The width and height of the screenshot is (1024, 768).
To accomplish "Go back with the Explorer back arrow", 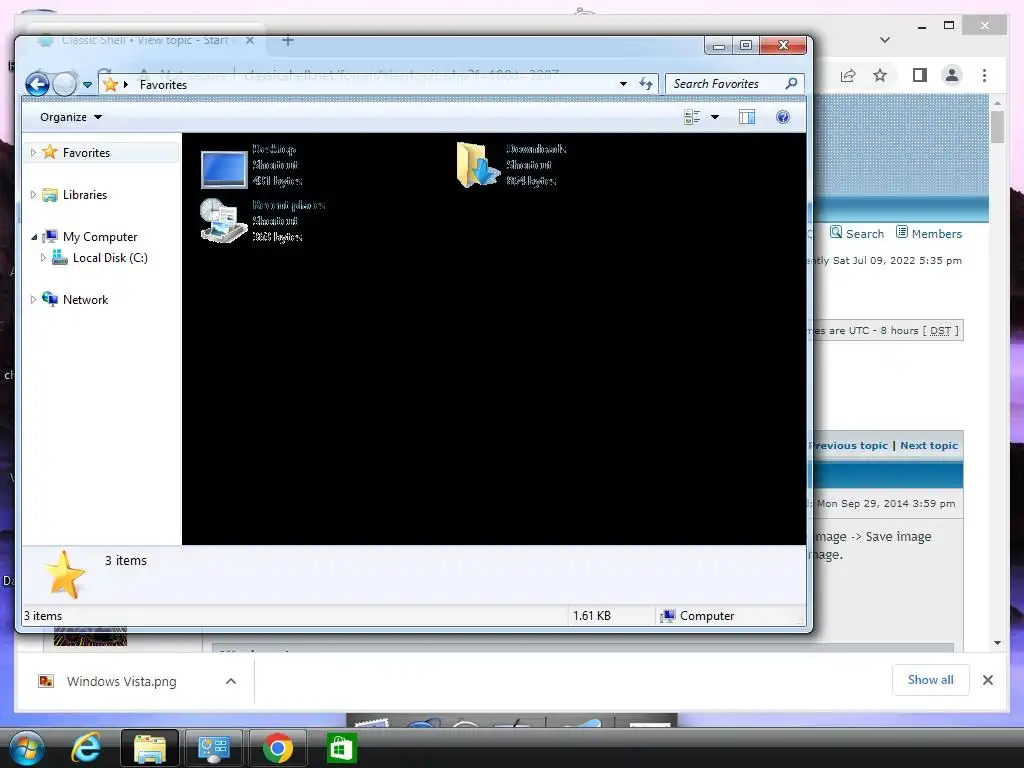I will pyautogui.click(x=37, y=84).
